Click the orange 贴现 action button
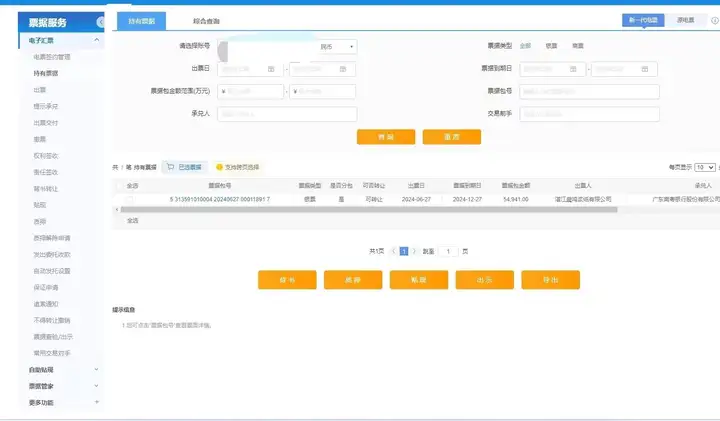Image resolution: width=720 pixels, height=421 pixels. 419,280
